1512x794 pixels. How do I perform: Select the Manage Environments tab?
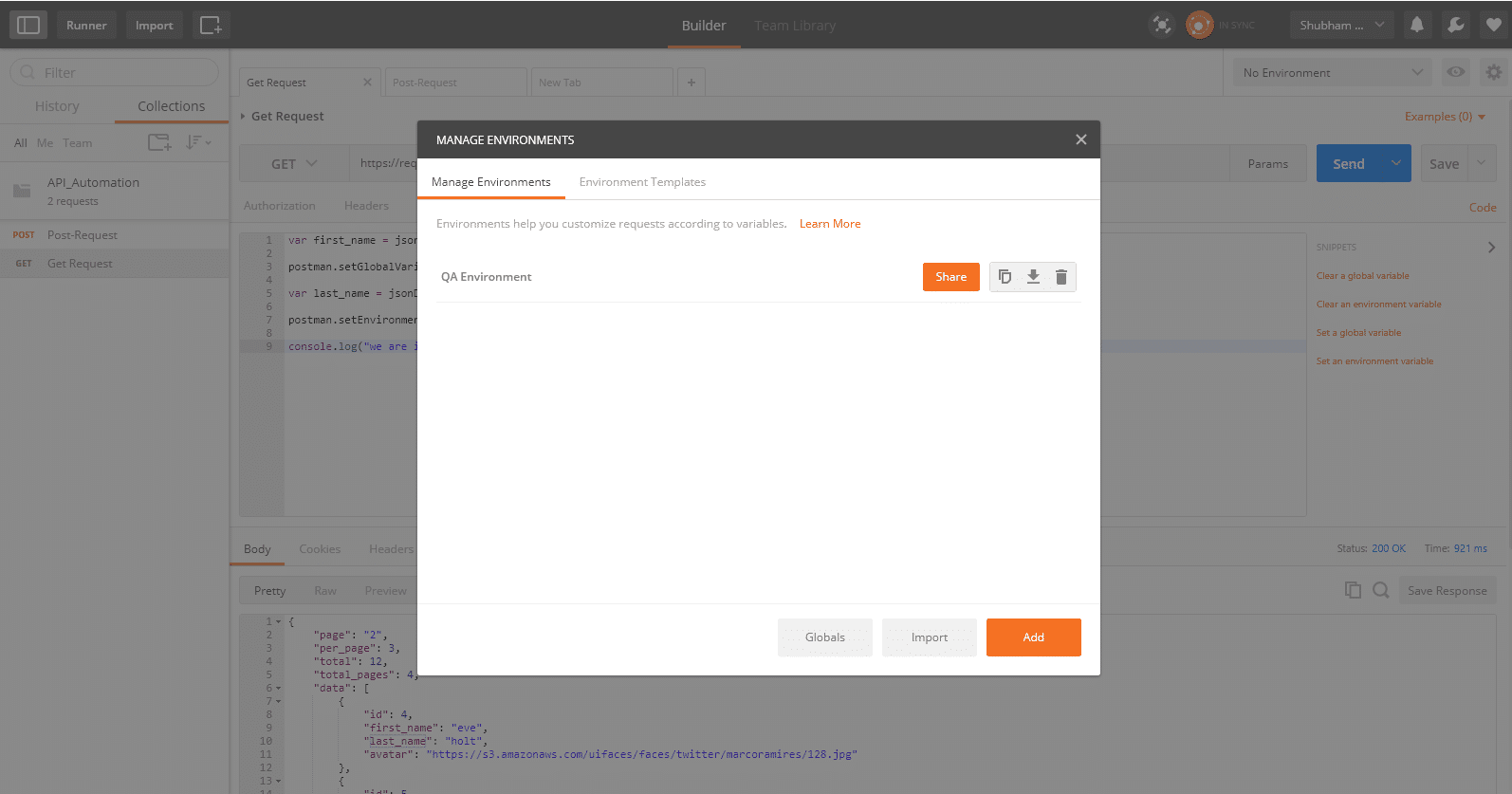[490, 182]
